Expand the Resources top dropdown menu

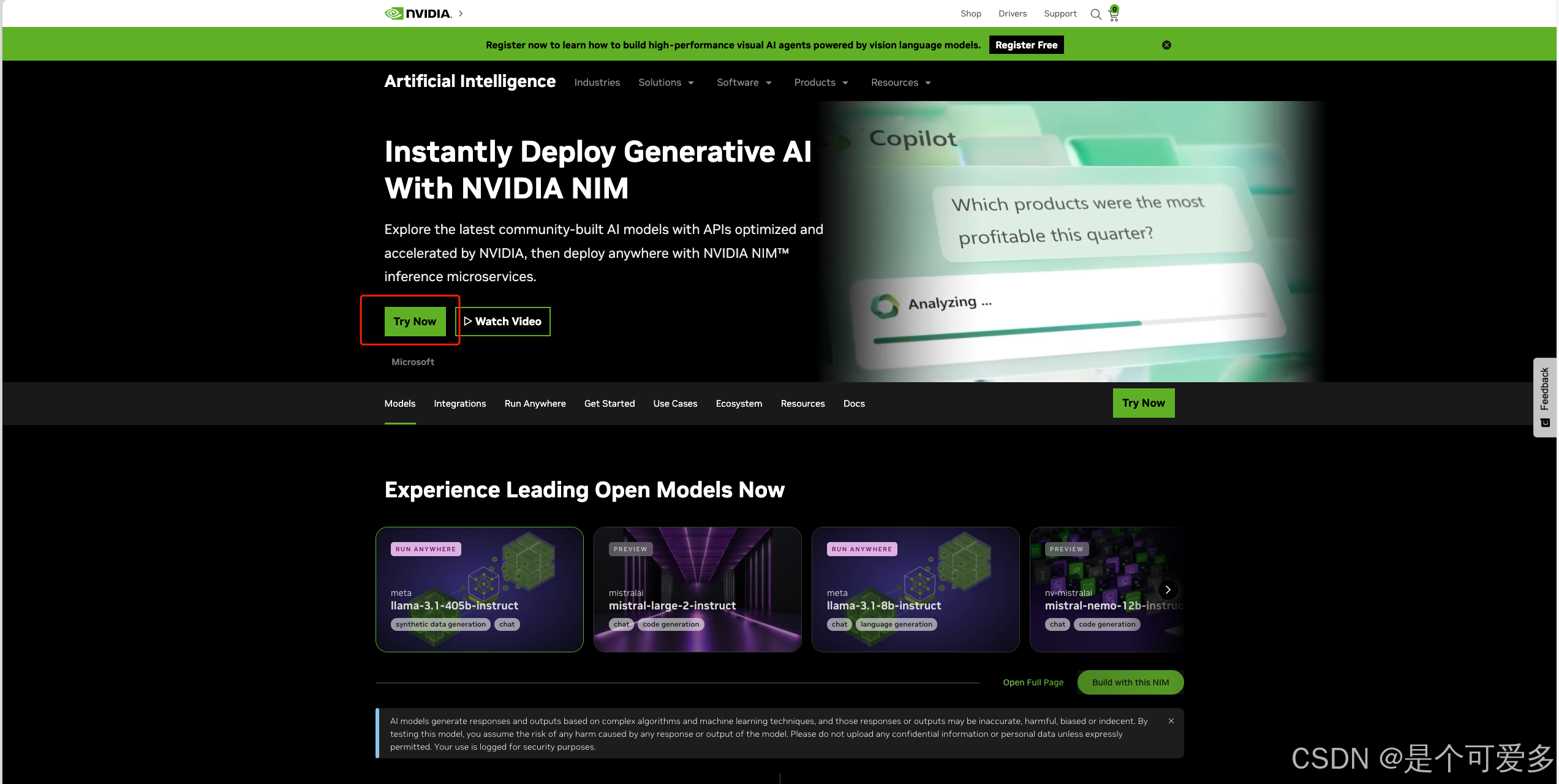point(900,83)
